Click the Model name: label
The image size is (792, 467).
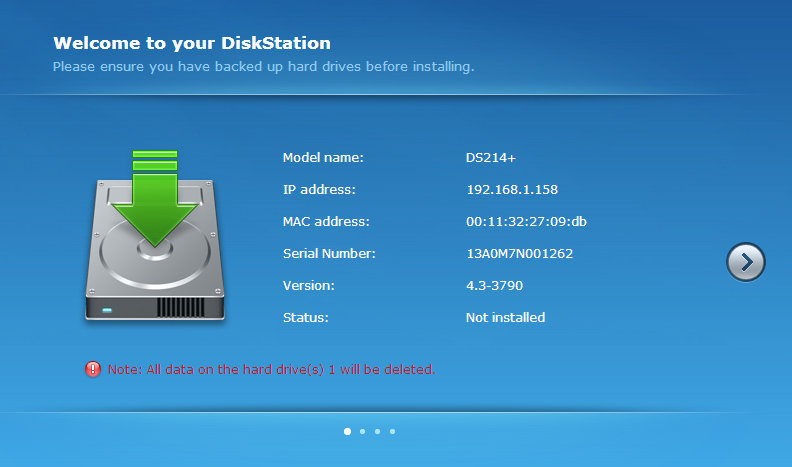pyautogui.click(x=323, y=158)
